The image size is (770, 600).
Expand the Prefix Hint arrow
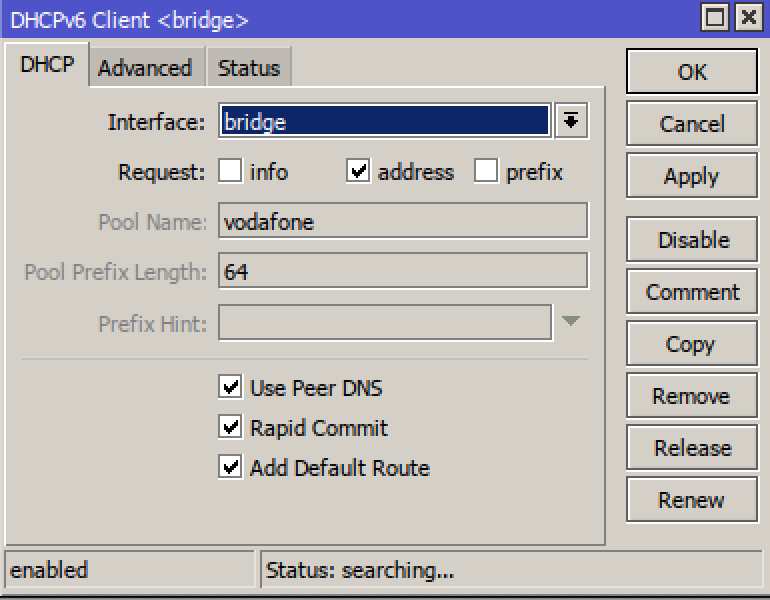coord(570,322)
